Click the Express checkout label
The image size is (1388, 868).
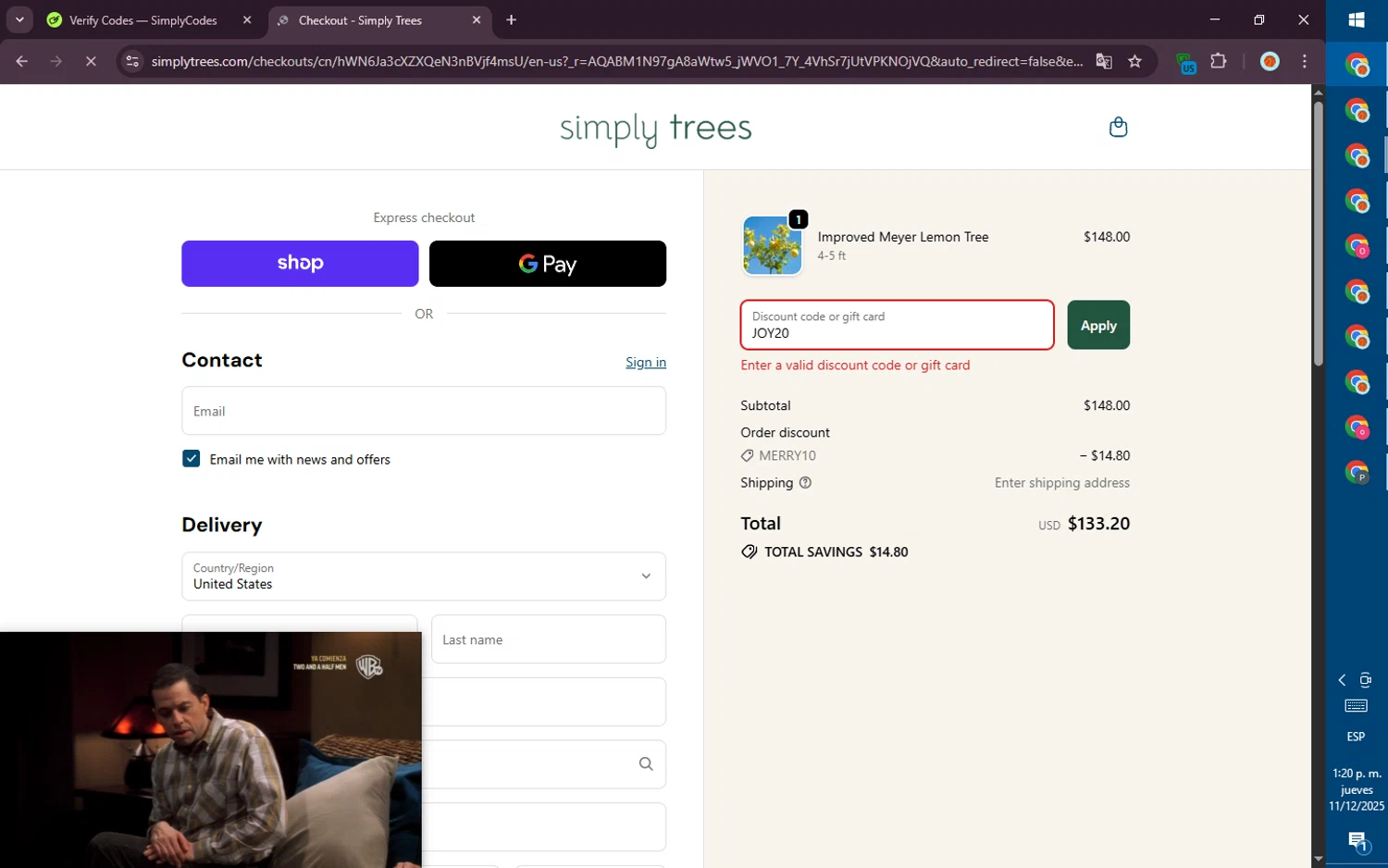tap(424, 217)
